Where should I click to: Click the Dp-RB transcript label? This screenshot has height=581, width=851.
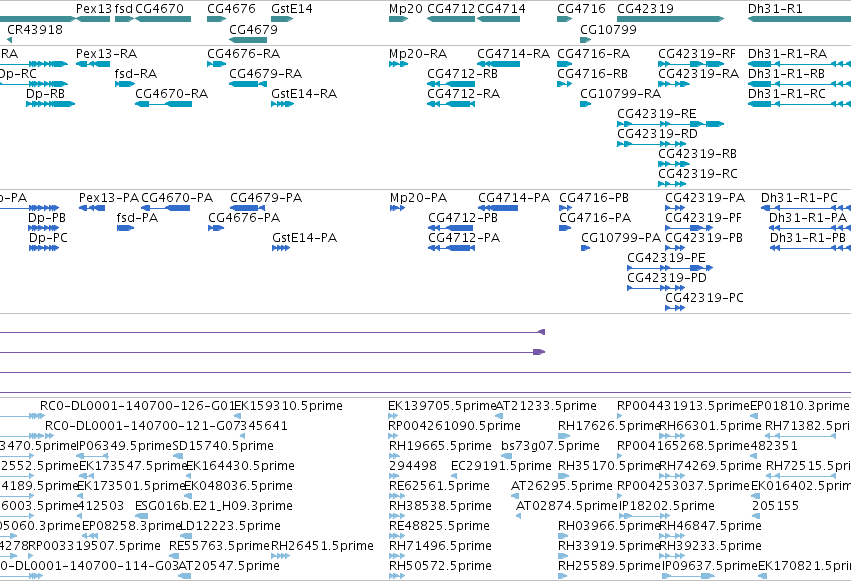tap(46, 94)
